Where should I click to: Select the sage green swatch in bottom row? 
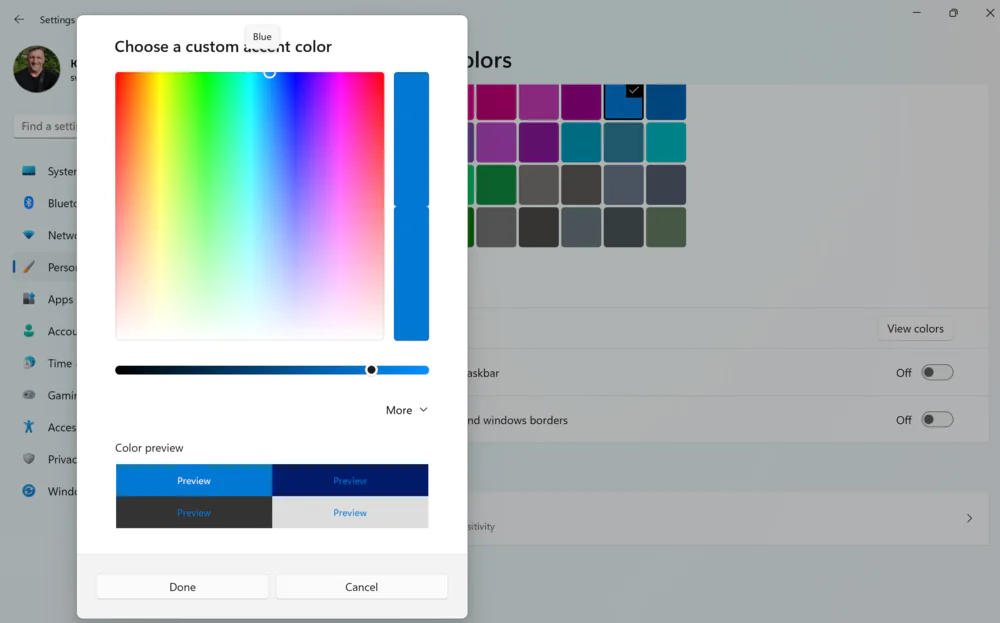(666, 227)
